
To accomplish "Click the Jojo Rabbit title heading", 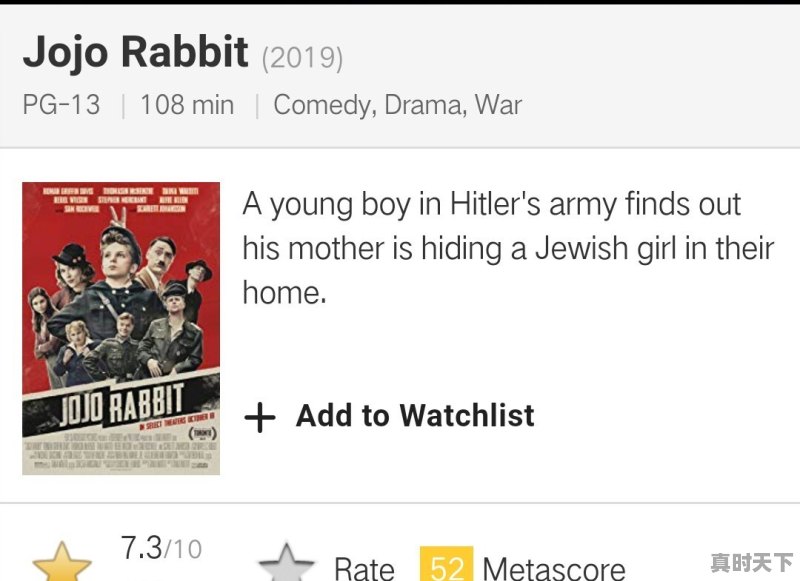I will pos(135,52).
